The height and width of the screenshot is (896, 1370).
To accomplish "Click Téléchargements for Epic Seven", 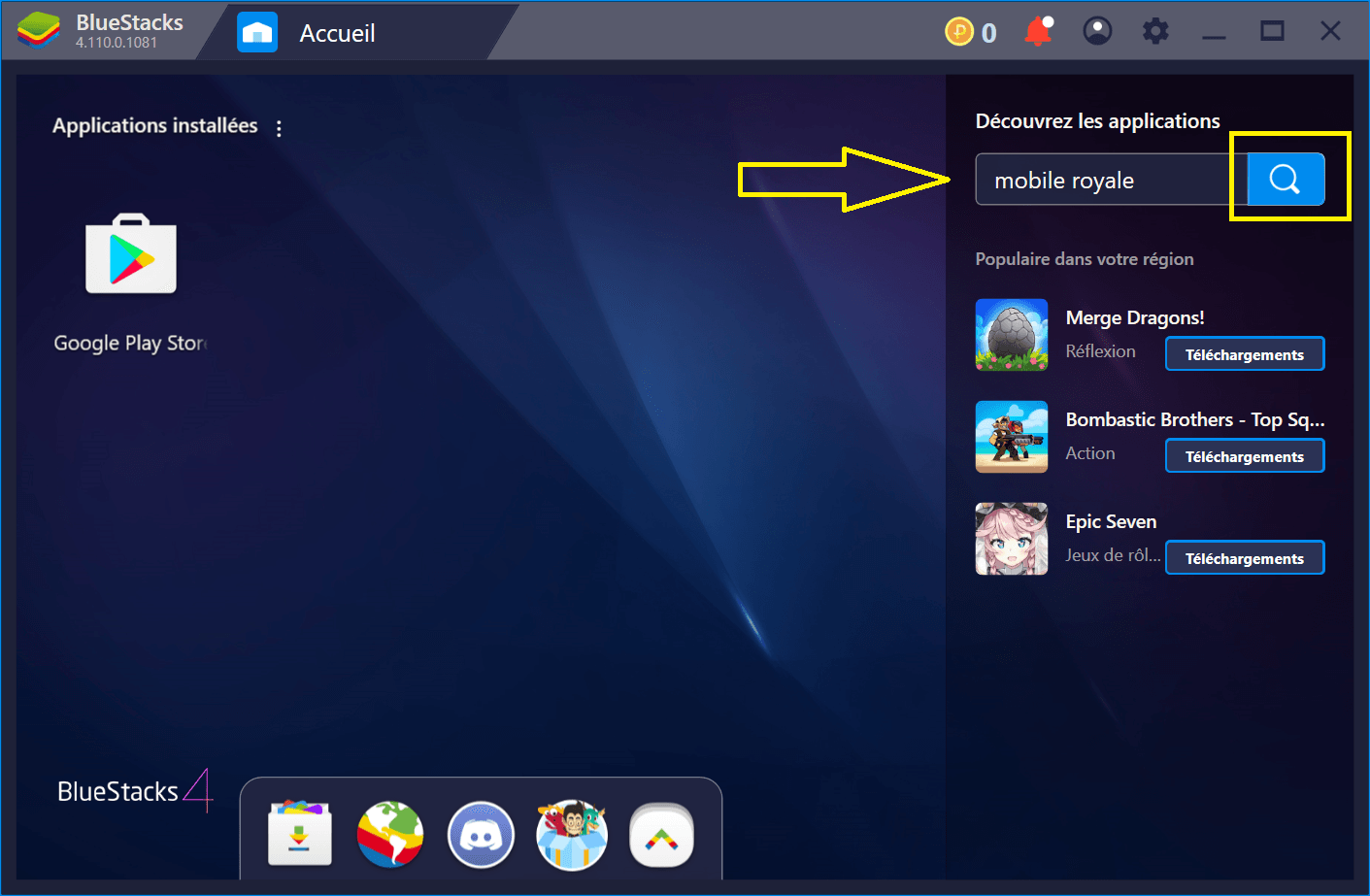I will pos(1245,558).
